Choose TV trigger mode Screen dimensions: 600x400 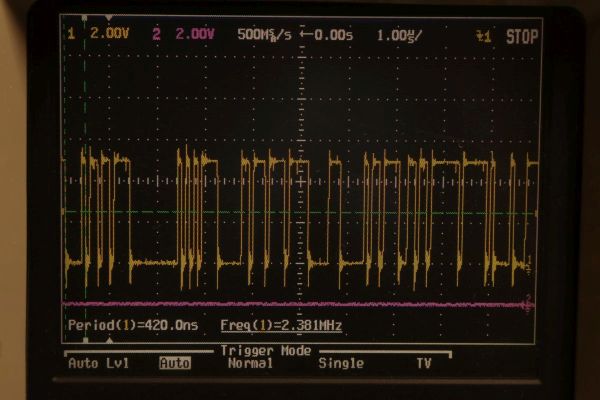(424, 363)
